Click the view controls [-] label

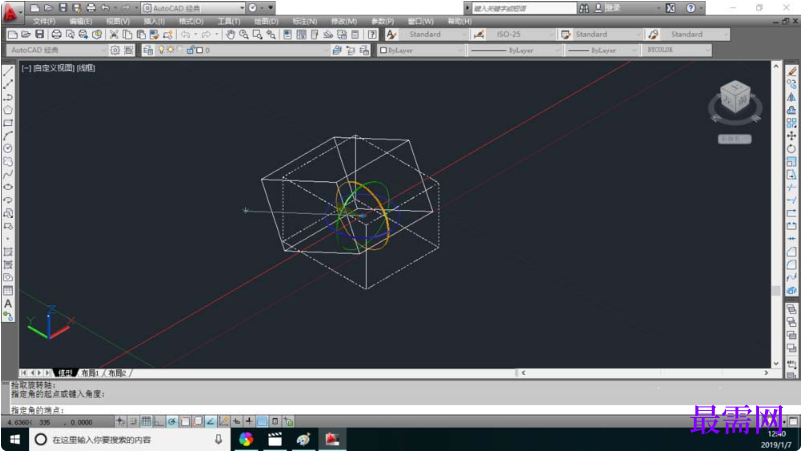[x=26, y=68]
